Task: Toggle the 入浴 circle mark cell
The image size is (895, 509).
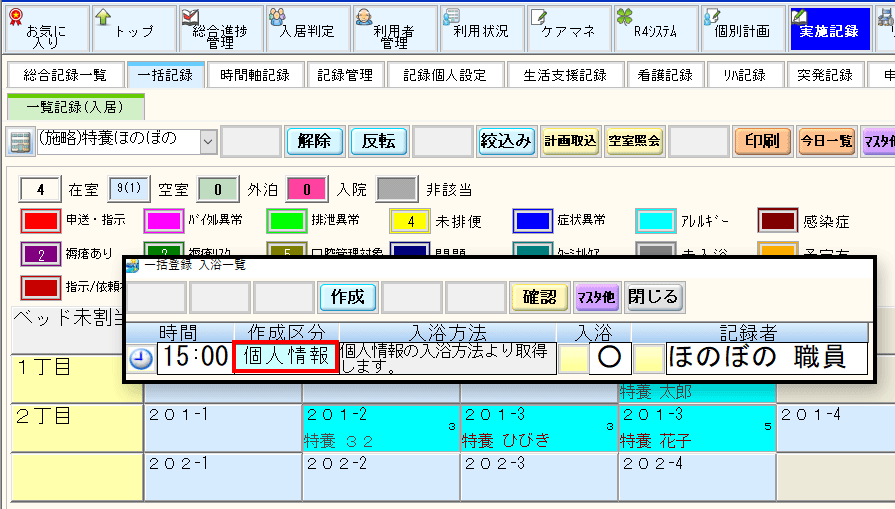Action: [610, 358]
